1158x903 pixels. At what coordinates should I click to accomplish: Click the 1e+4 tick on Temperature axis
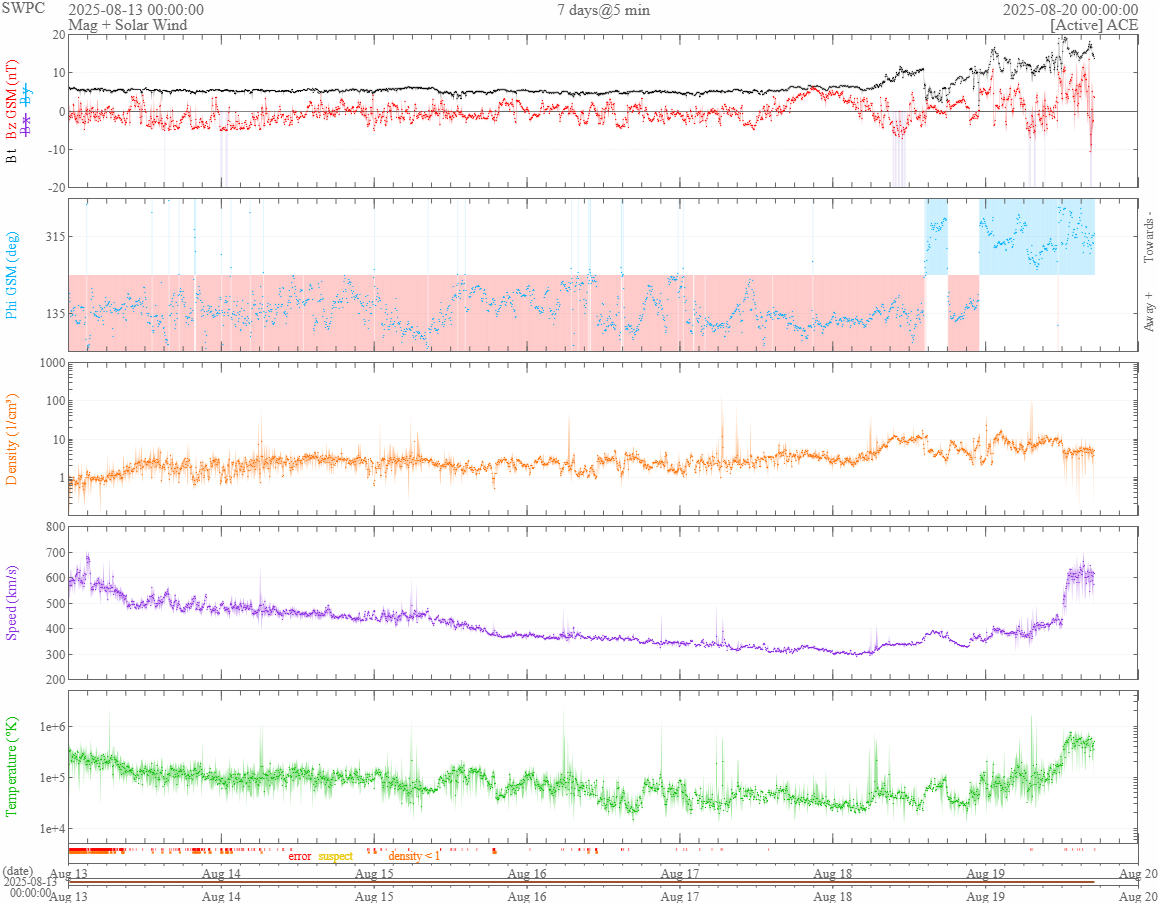pos(50,829)
